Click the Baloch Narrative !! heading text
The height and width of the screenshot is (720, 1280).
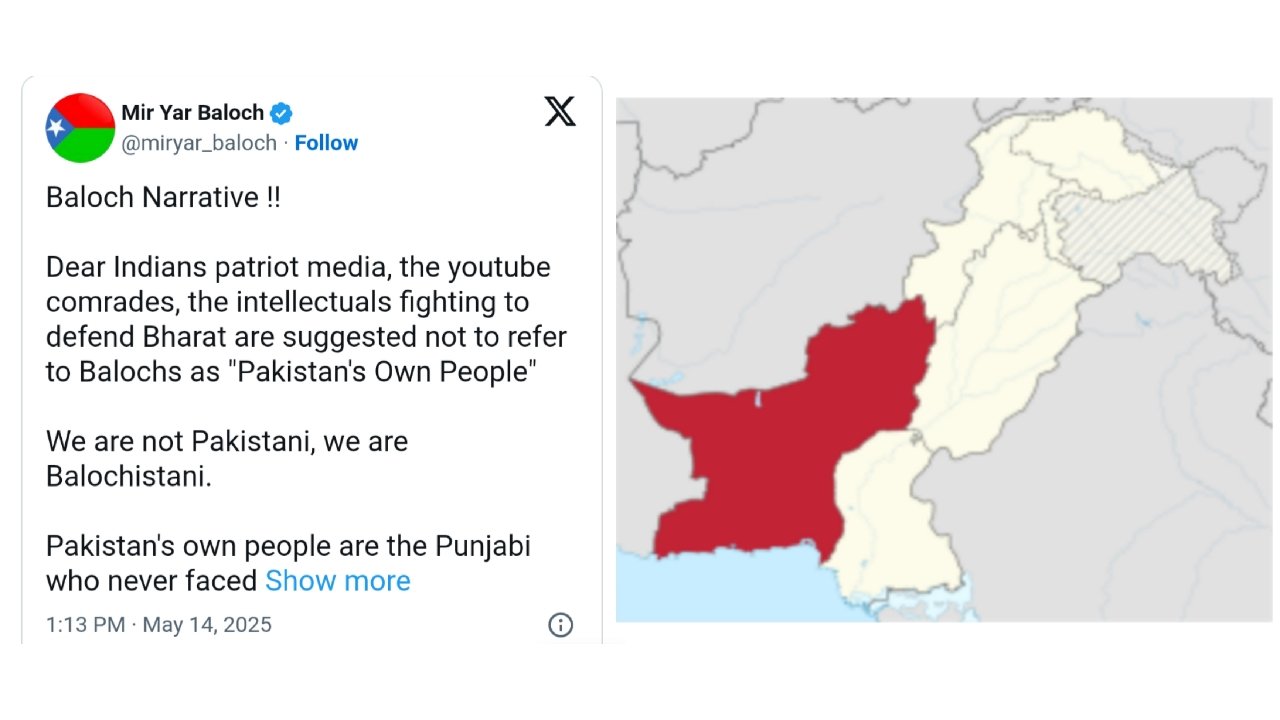tap(163, 197)
